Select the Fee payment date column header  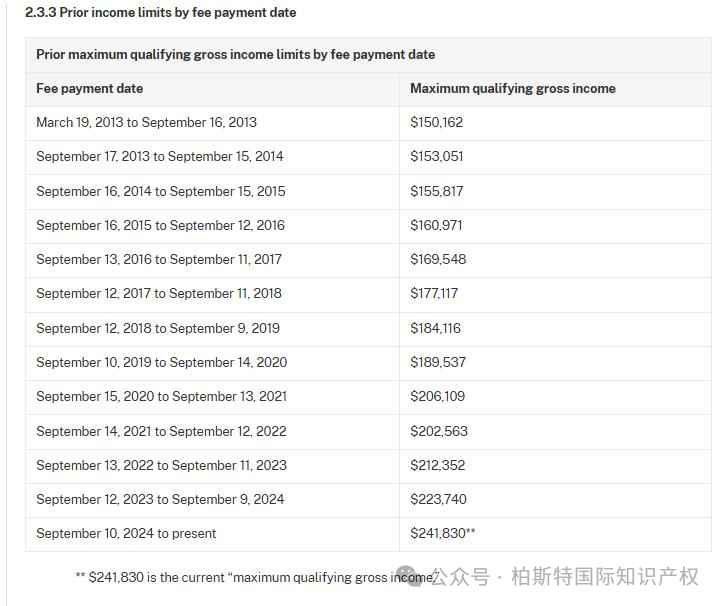89,88
